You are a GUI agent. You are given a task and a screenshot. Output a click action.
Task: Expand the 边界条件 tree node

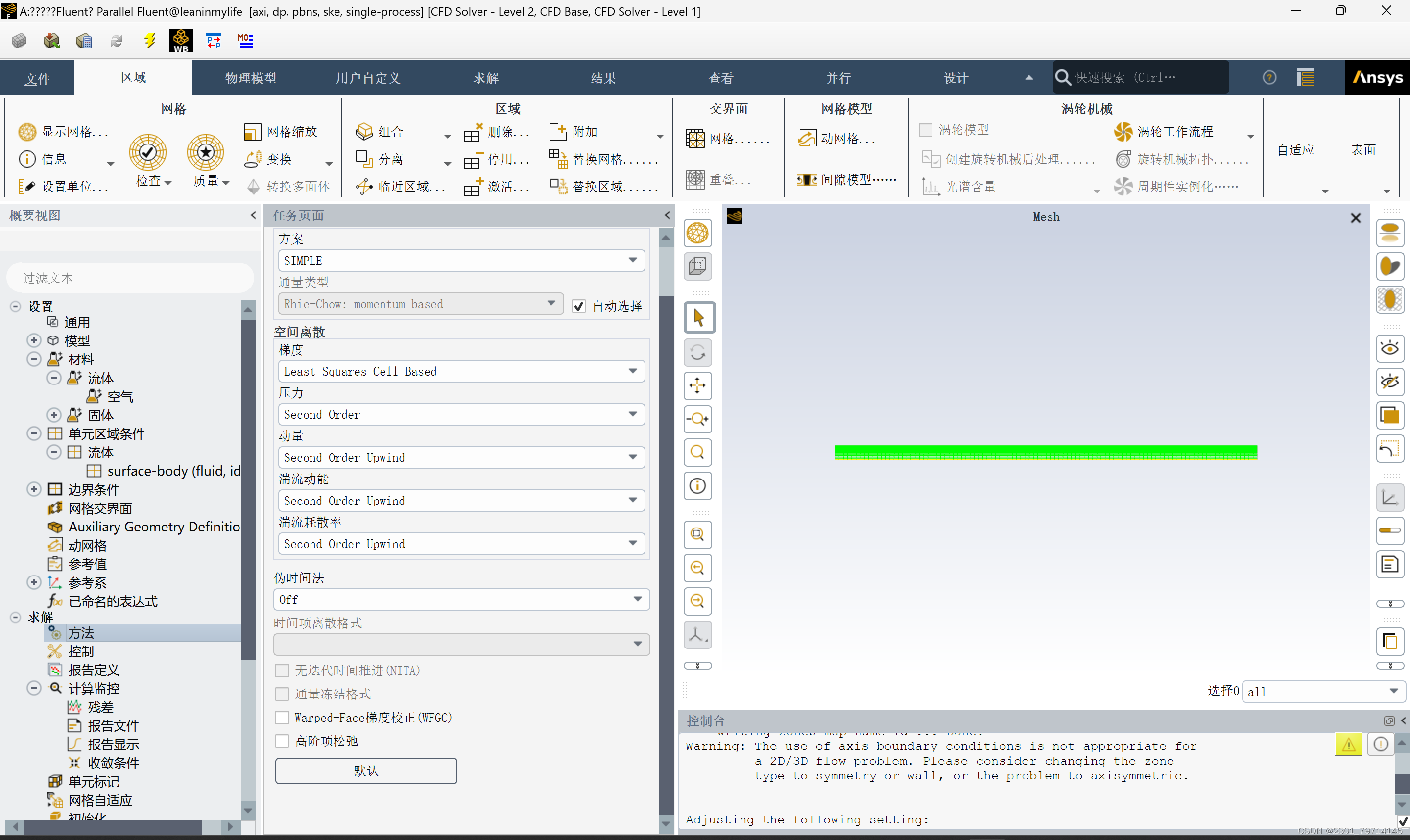34,490
